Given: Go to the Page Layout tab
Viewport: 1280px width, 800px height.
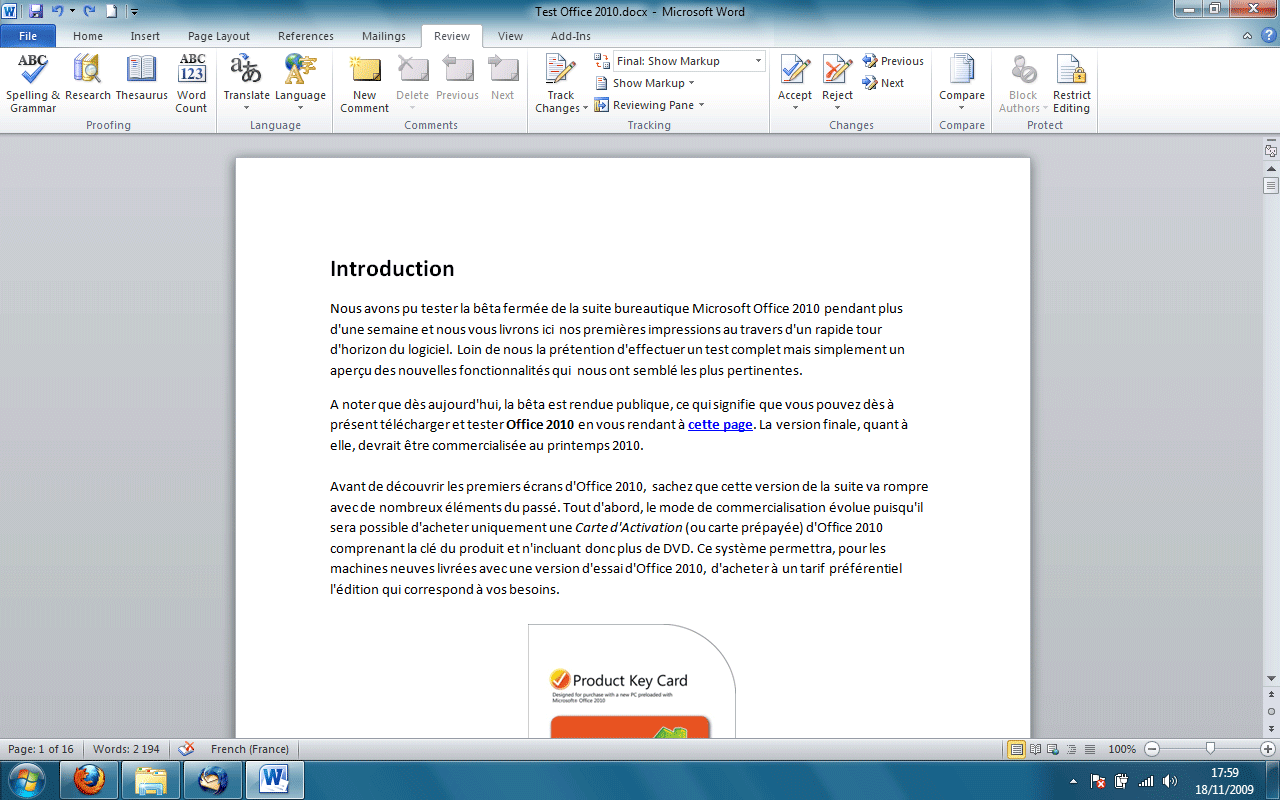Looking at the screenshot, I should (219, 36).
